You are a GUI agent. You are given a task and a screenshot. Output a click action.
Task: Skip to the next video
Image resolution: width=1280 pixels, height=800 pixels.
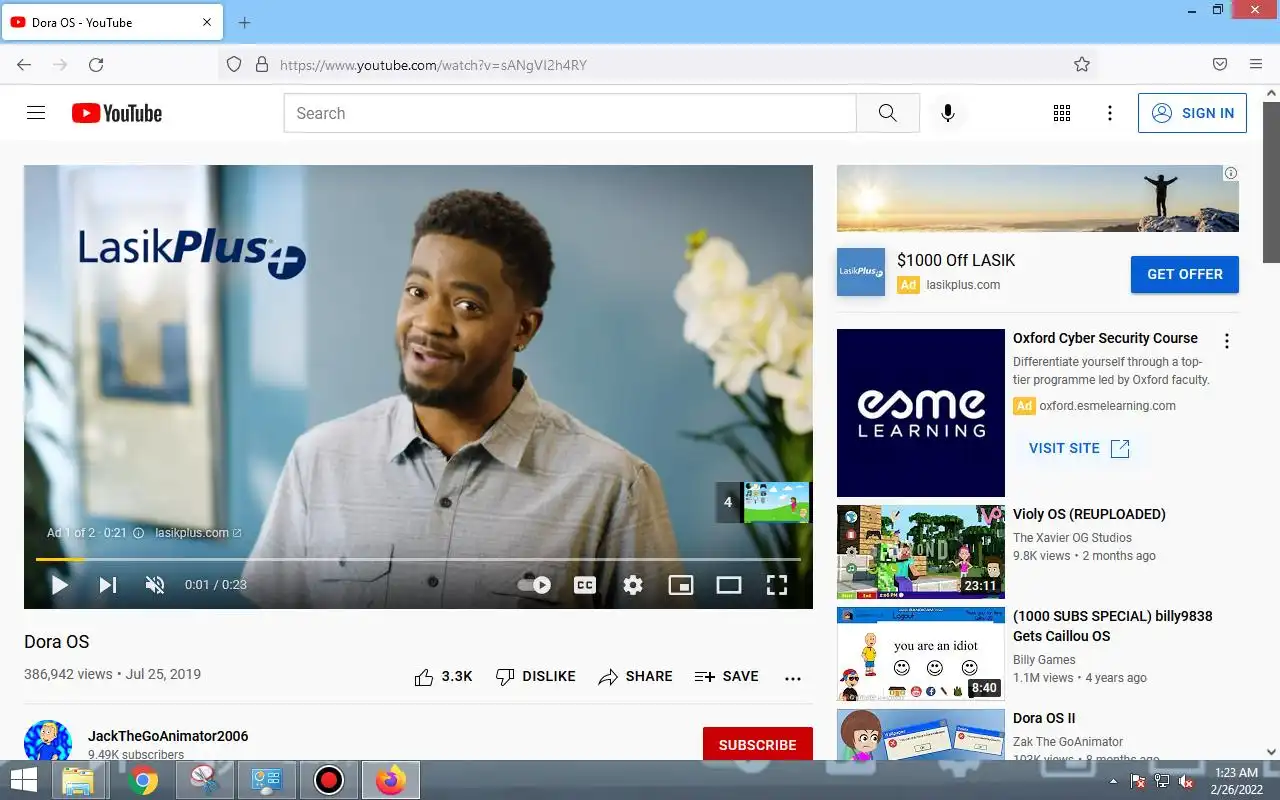pos(108,585)
